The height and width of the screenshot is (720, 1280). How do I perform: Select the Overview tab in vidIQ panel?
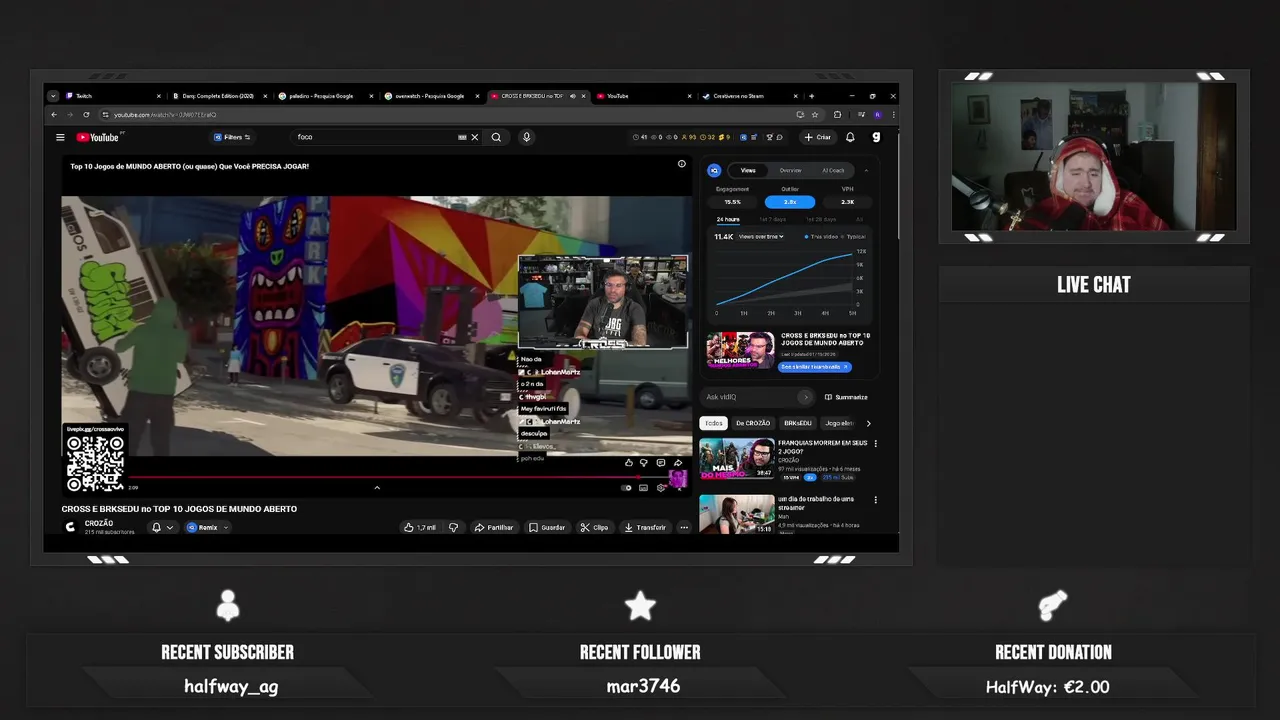click(790, 171)
